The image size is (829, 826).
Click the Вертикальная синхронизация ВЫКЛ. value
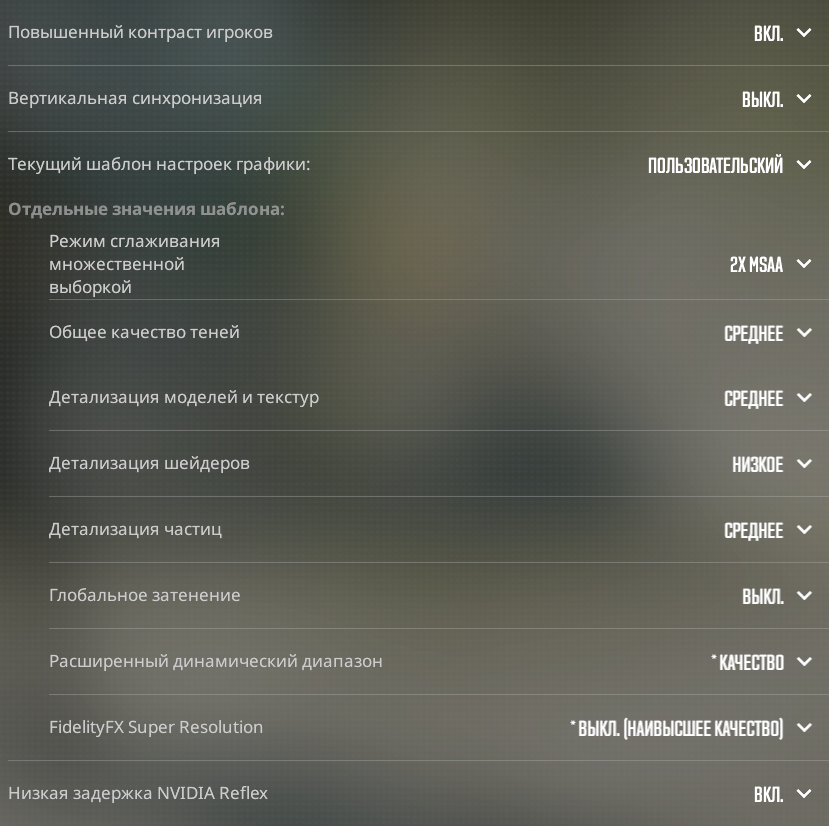(x=762, y=100)
